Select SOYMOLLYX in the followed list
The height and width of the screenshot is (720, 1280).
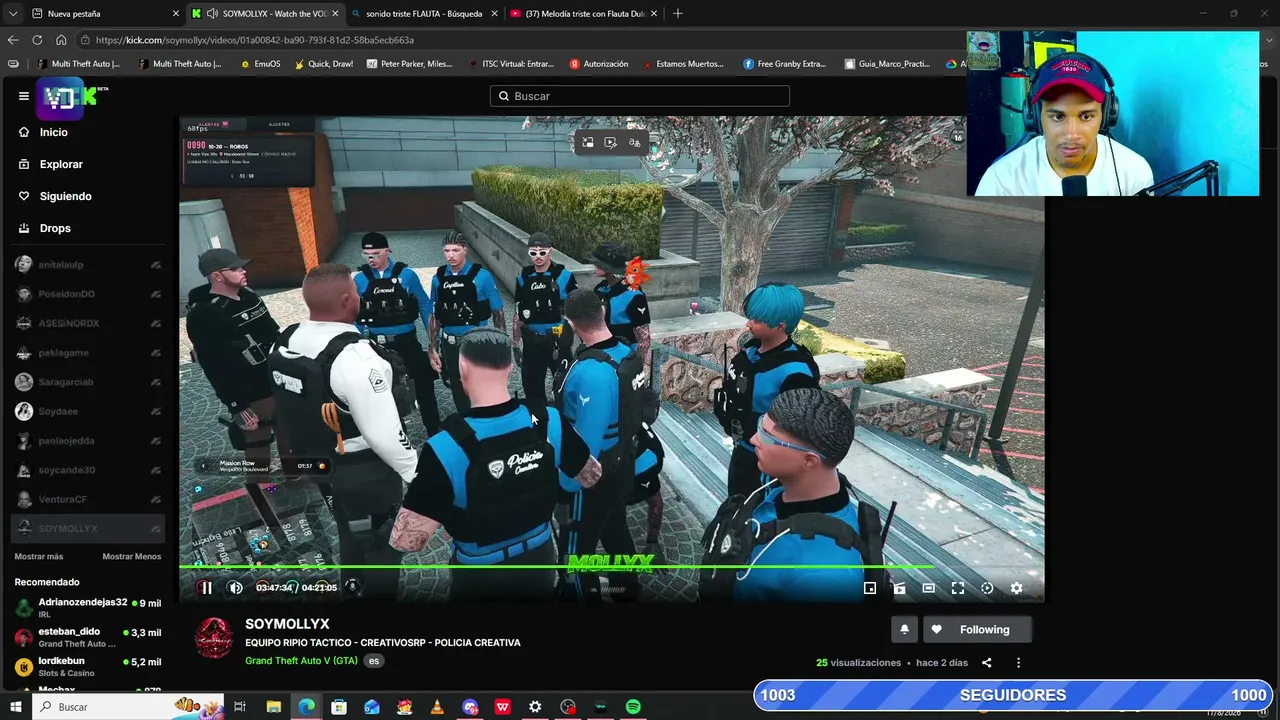tap(88, 528)
